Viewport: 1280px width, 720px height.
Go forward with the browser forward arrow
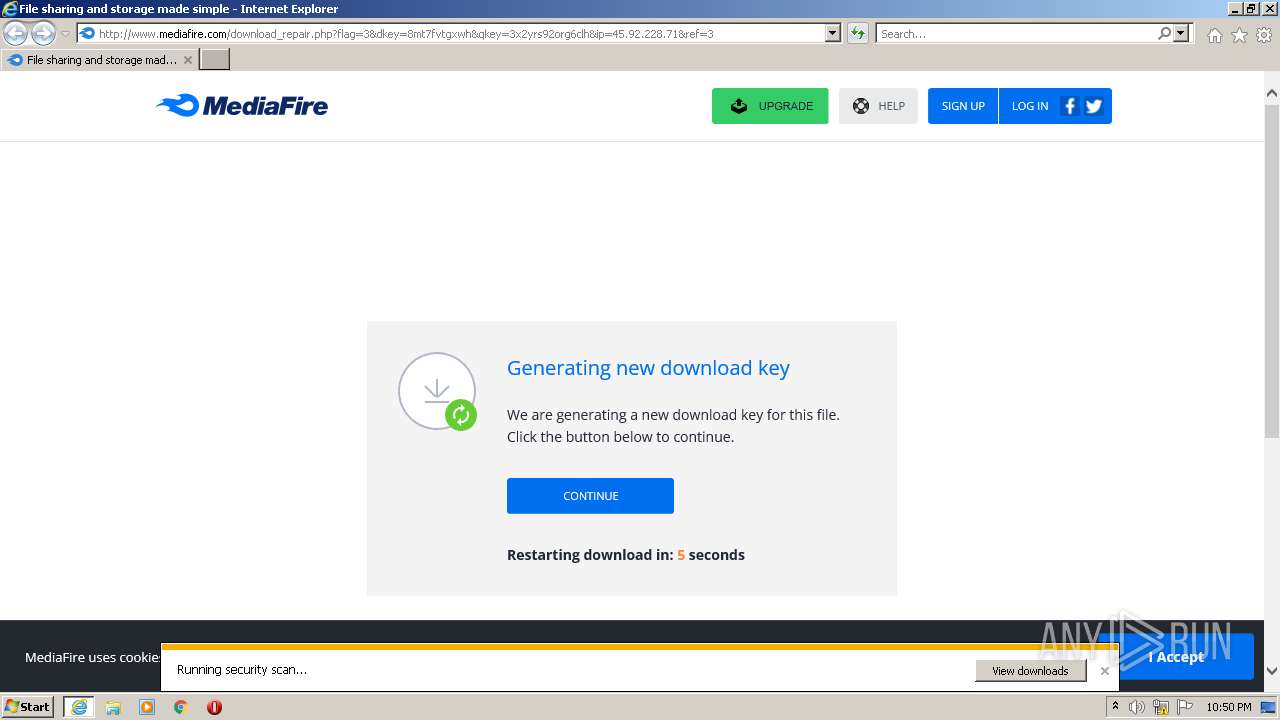point(43,34)
